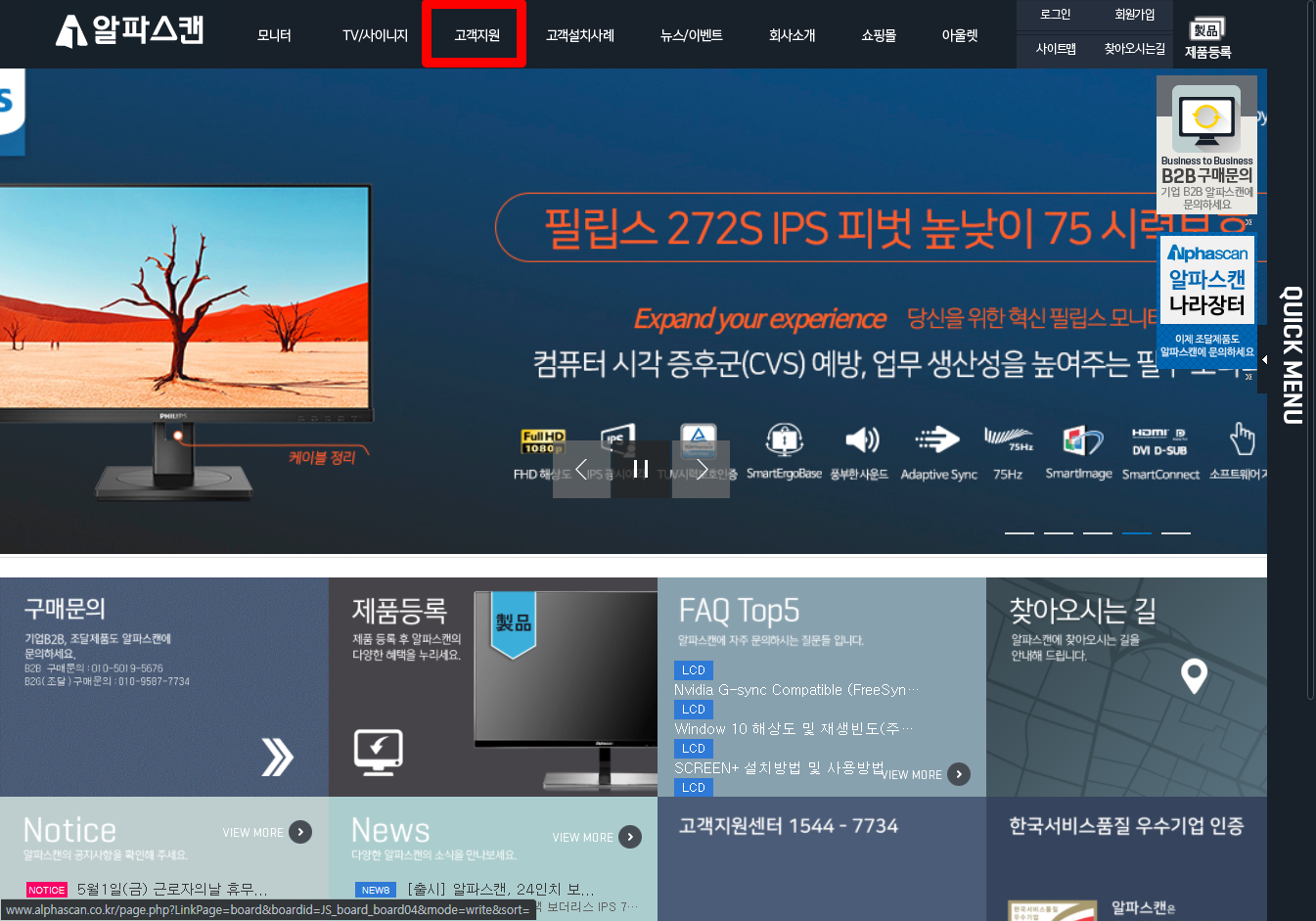Open FAQ Window 10 해상도 entry

click(x=794, y=729)
